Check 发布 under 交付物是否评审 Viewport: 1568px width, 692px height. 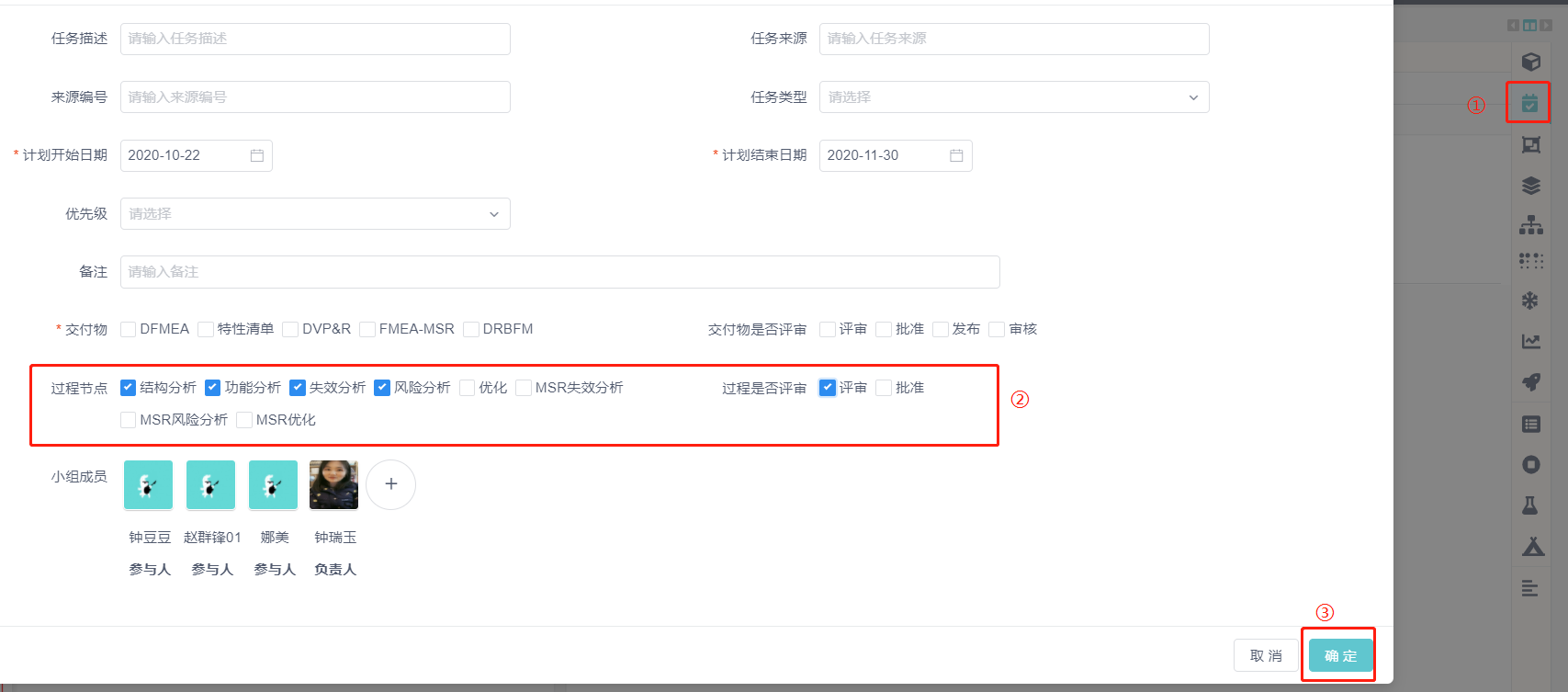point(941,329)
